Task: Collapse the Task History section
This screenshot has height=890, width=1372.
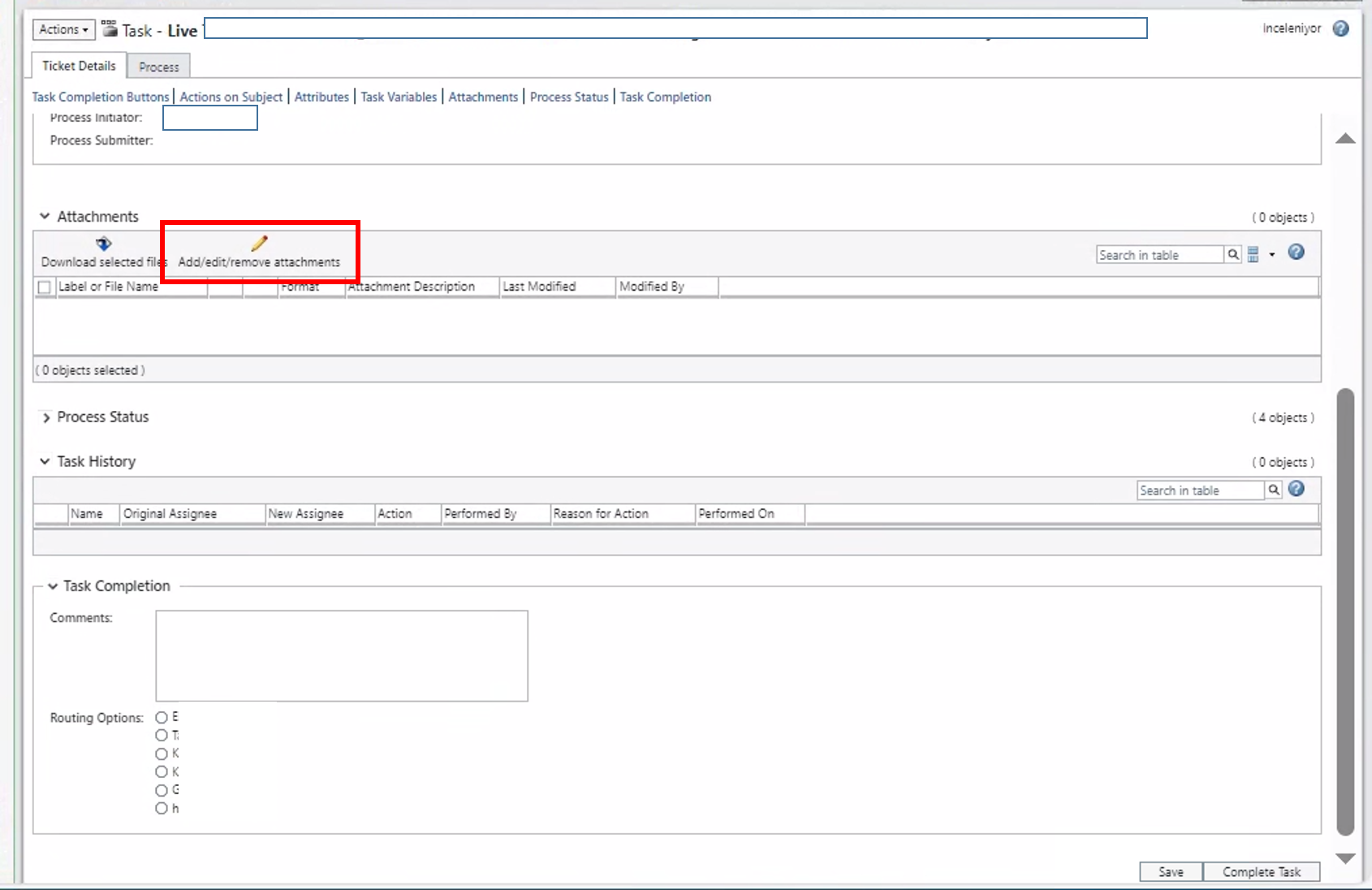Action: click(x=45, y=461)
